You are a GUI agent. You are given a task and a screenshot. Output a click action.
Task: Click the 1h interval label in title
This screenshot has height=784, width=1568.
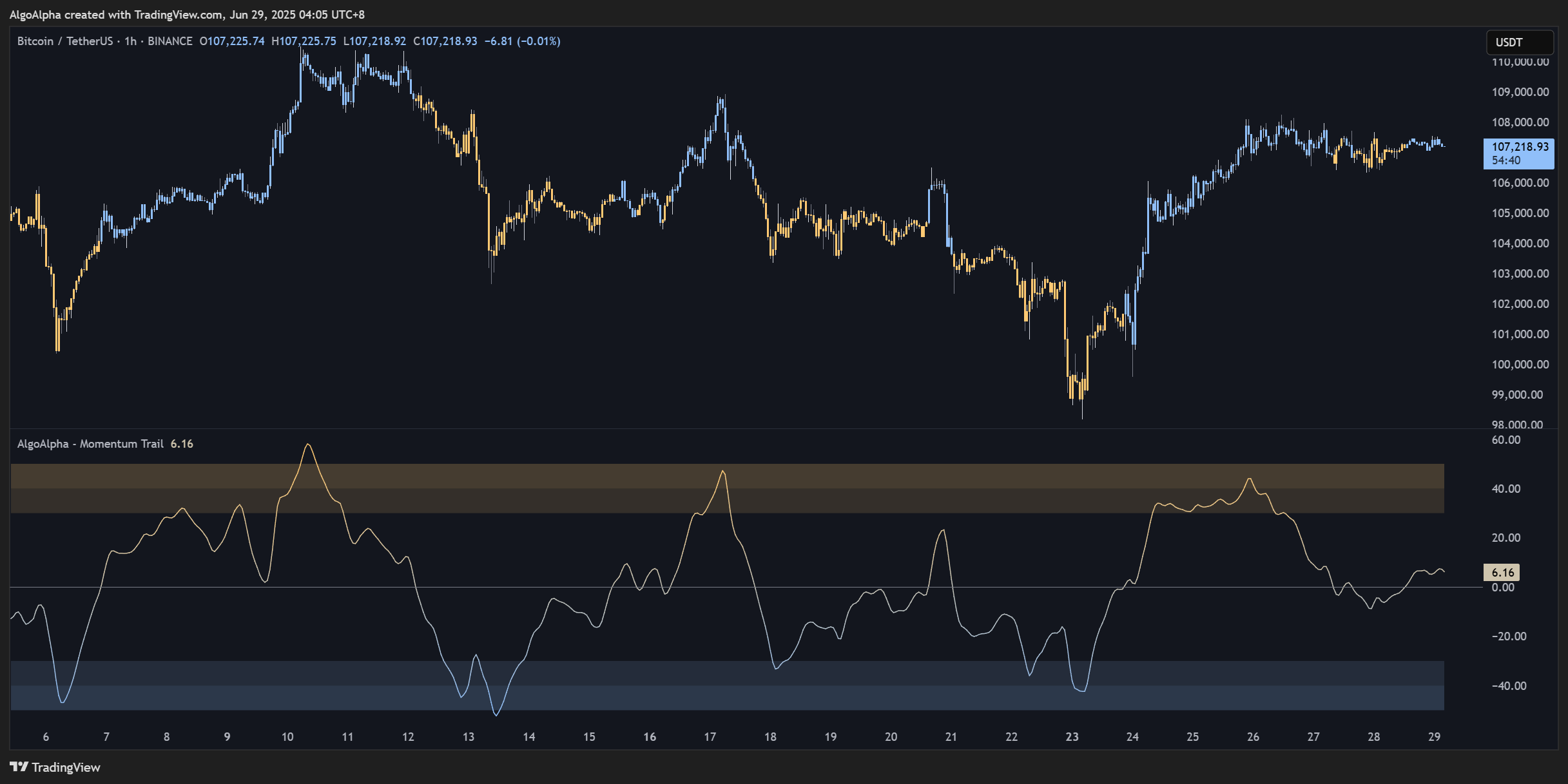[x=130, y=41]
